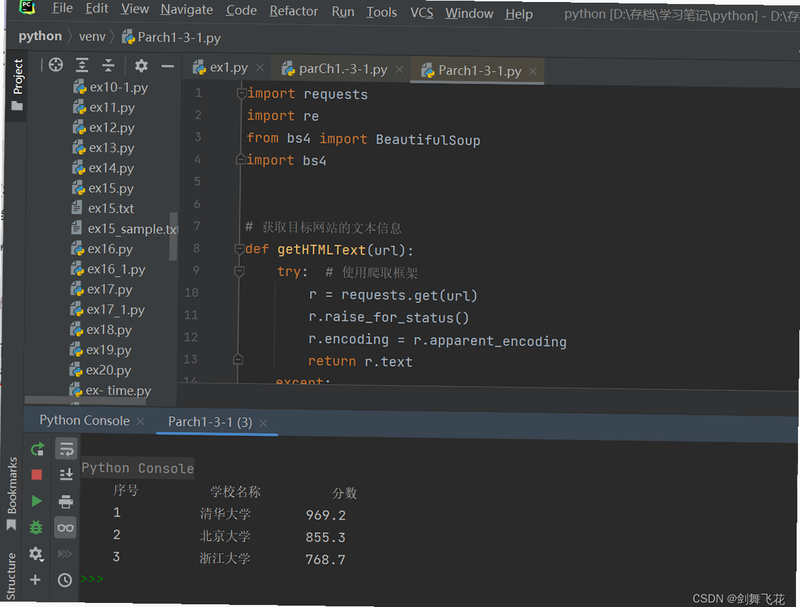Open the VCS menu
Viewport: 800px width, 607px height.
421,13
